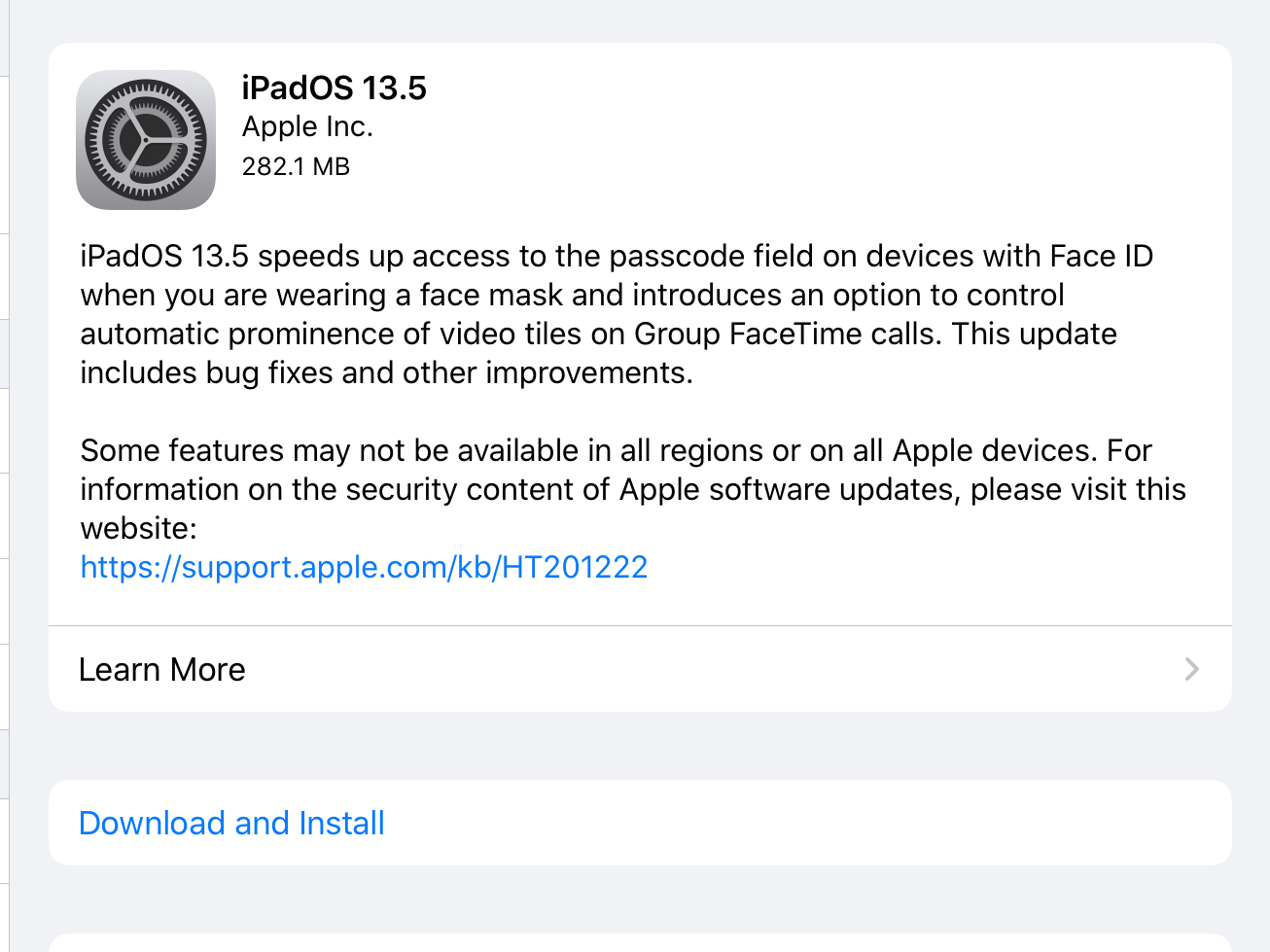Click the Face ID words in description
Viewport: 1270px width, 952px height.
[x=1102, y=256]
